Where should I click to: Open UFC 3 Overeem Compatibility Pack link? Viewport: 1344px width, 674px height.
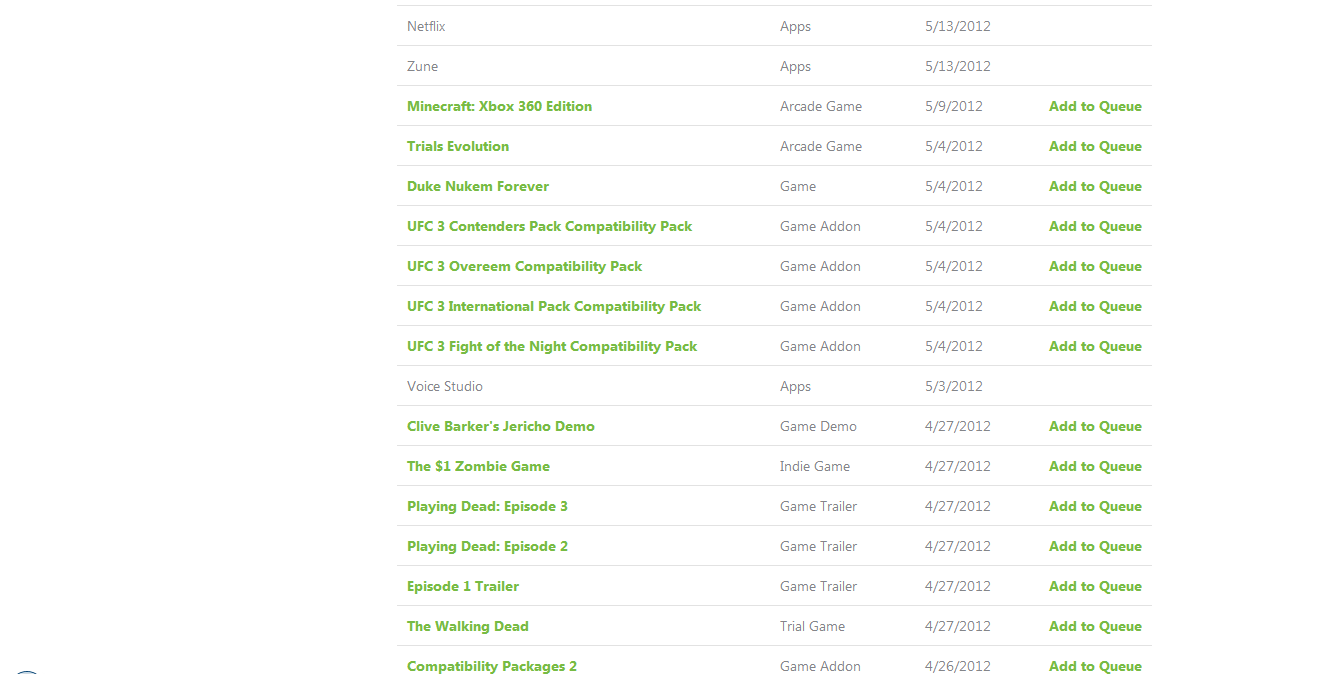(524, 266)
